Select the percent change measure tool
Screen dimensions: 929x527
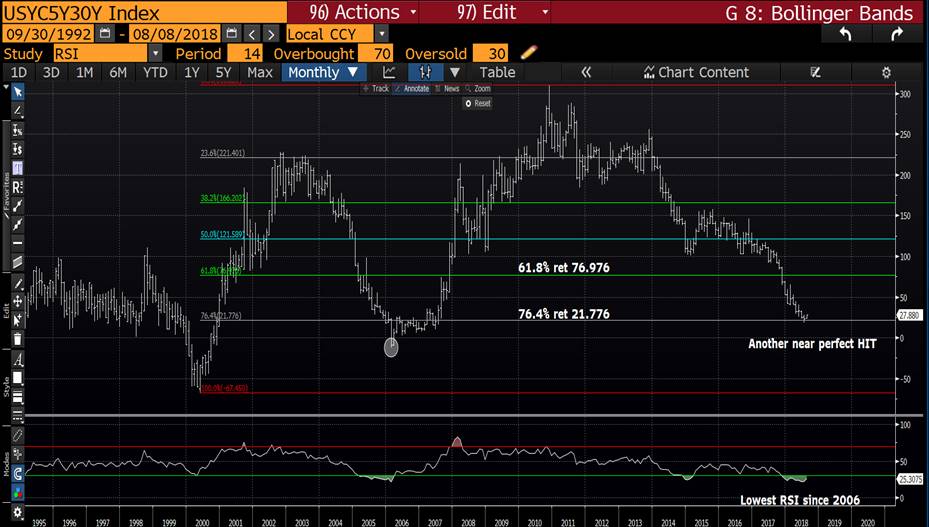(x=18, y=130)
